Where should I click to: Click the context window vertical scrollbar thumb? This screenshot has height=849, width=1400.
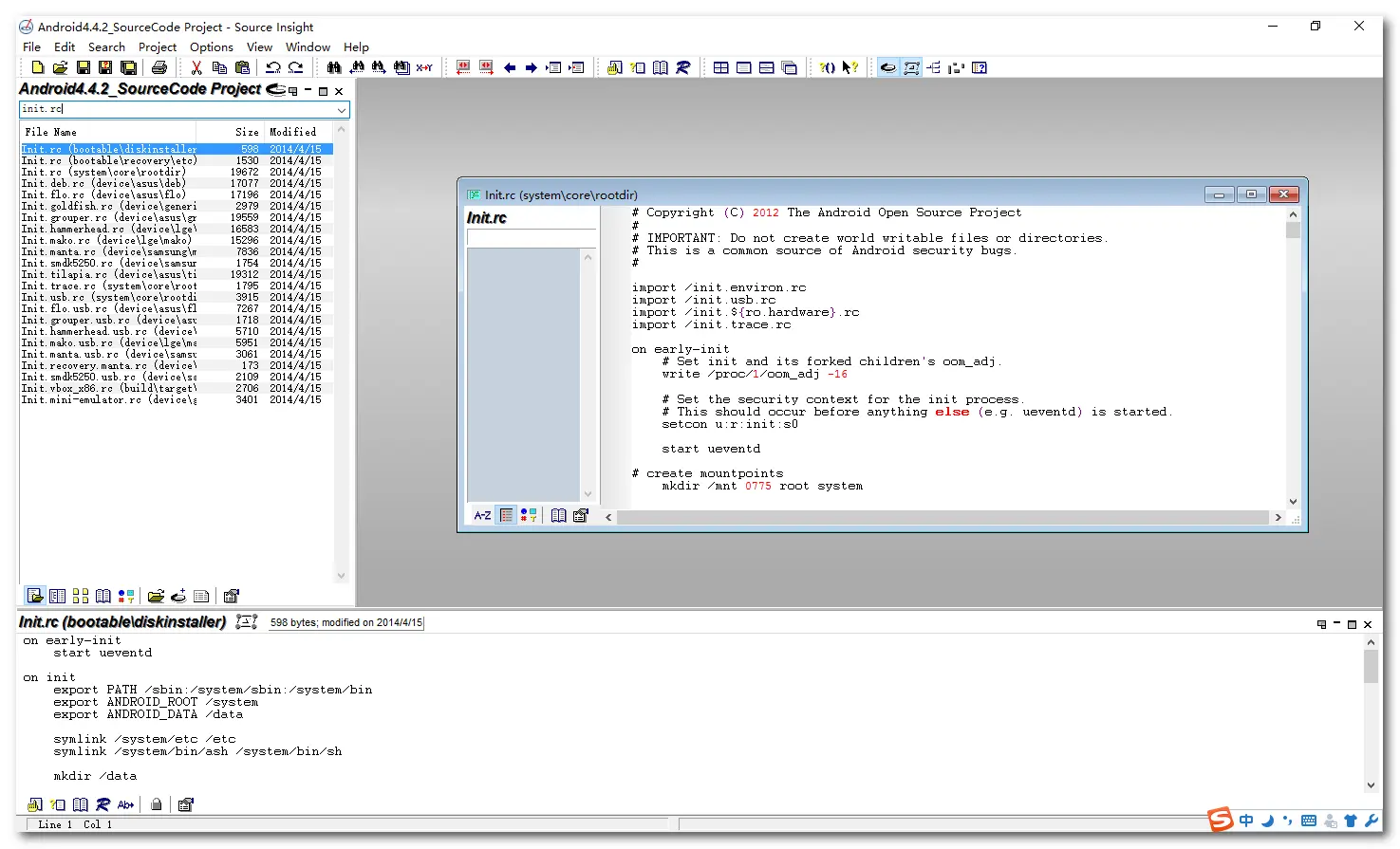pos(1371,666)
